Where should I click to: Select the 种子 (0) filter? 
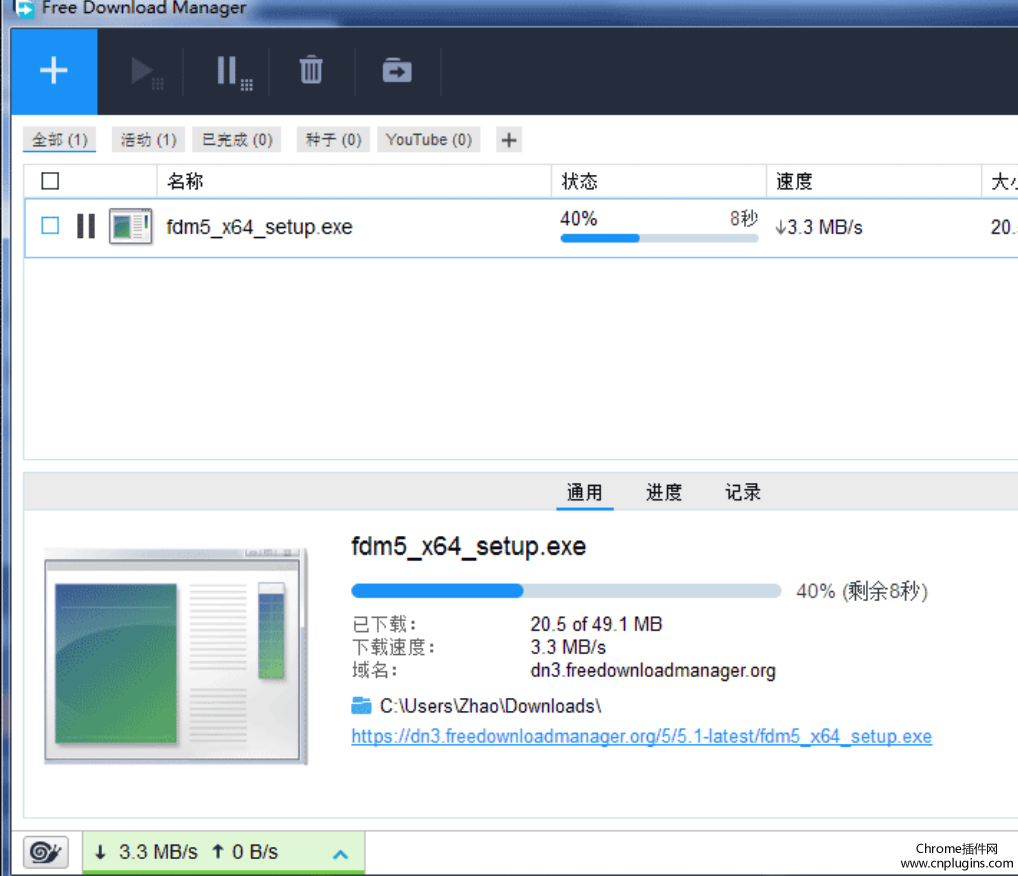pos(334,140)
